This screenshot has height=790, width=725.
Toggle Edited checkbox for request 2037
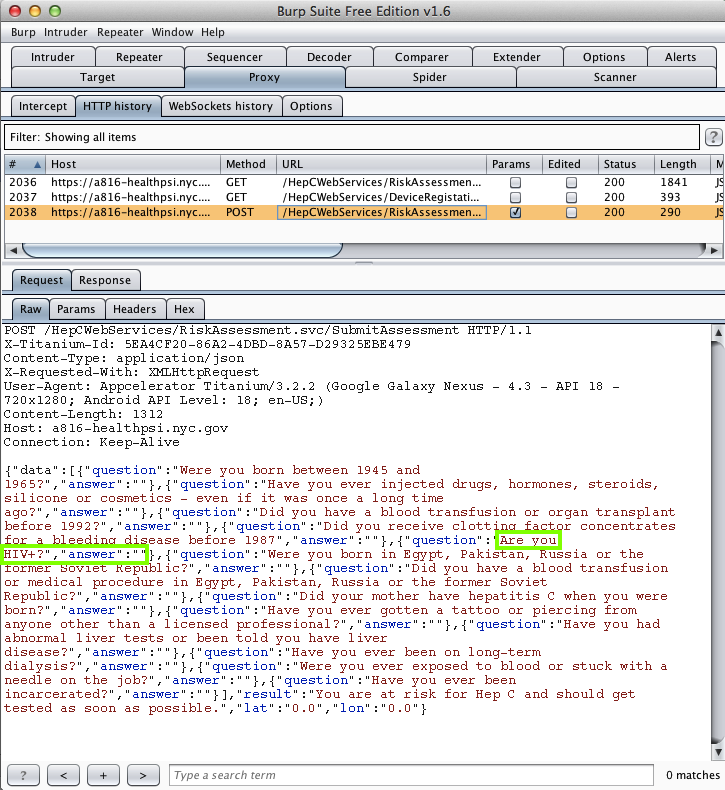click(x=571, y=198)
